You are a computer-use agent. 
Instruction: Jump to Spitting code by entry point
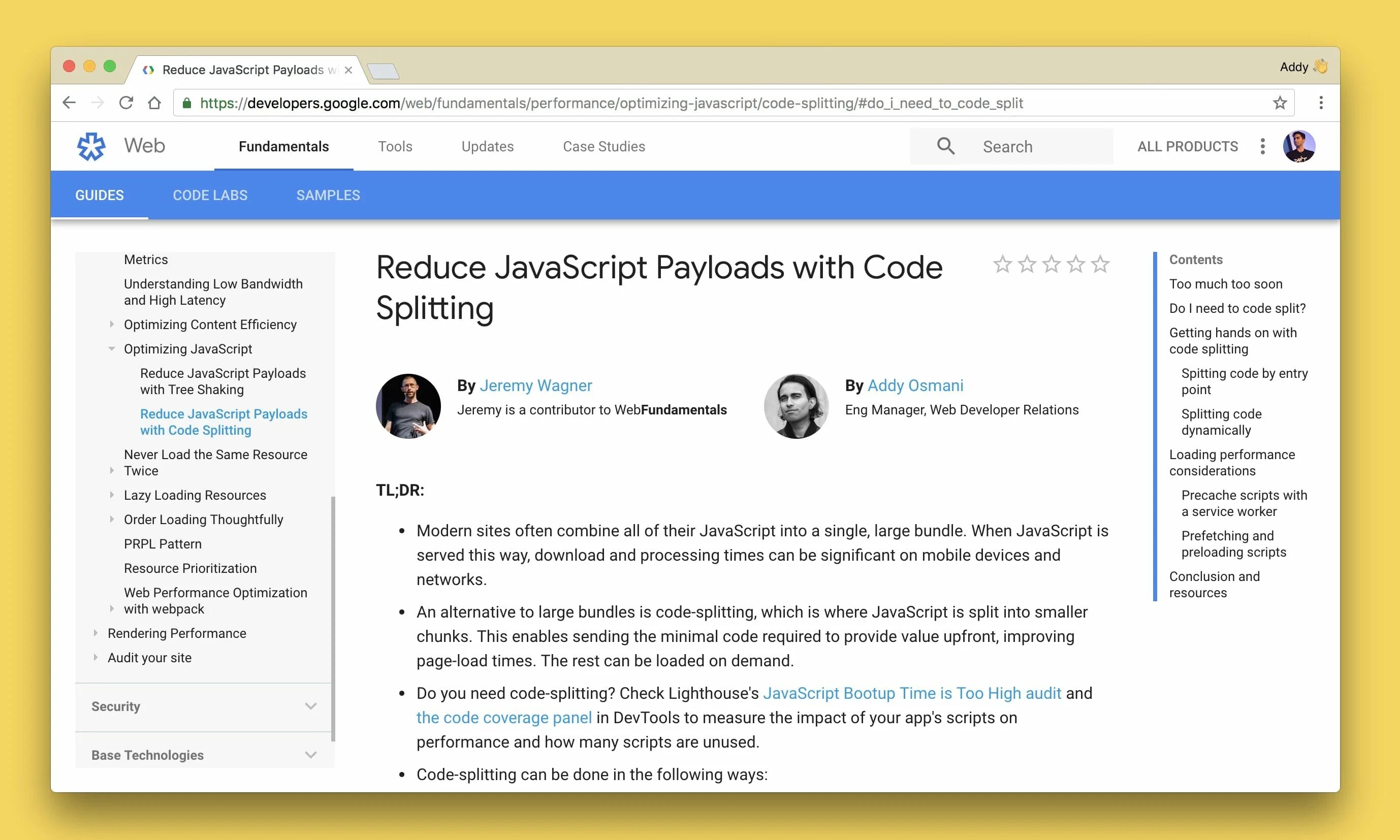1245,381
